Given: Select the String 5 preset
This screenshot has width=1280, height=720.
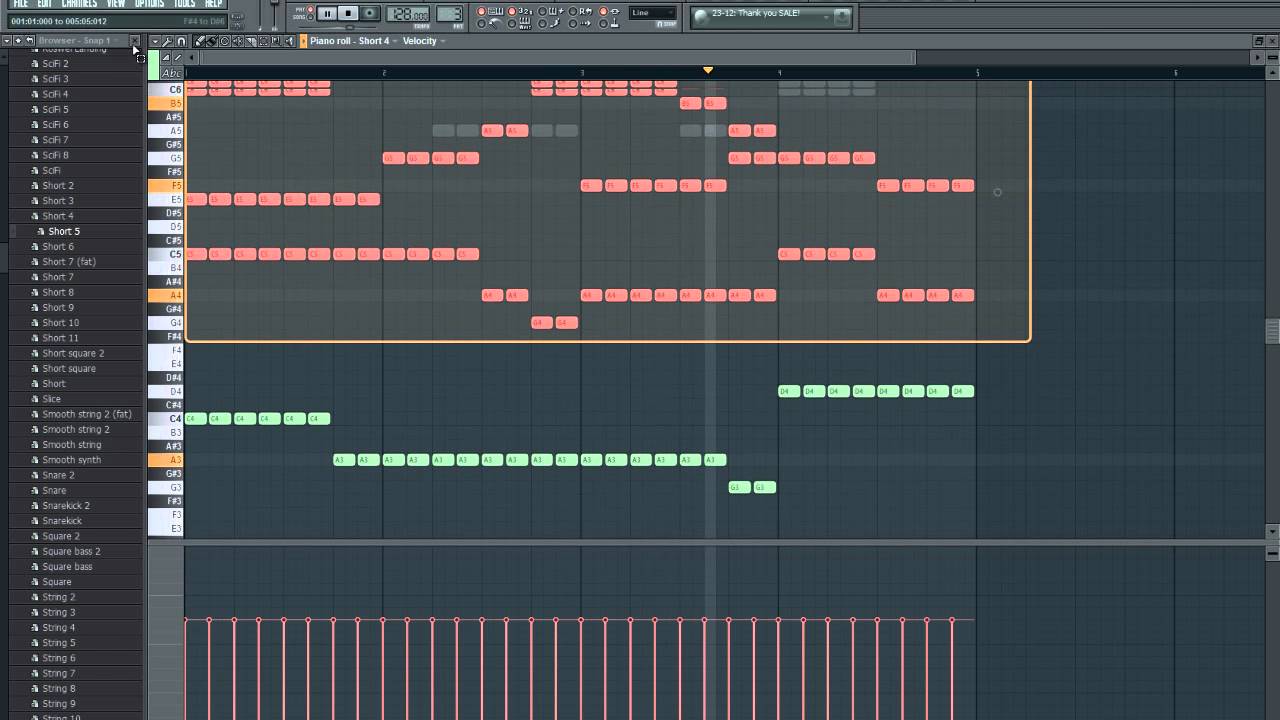Looking at the screenshot, I should 59,643.
